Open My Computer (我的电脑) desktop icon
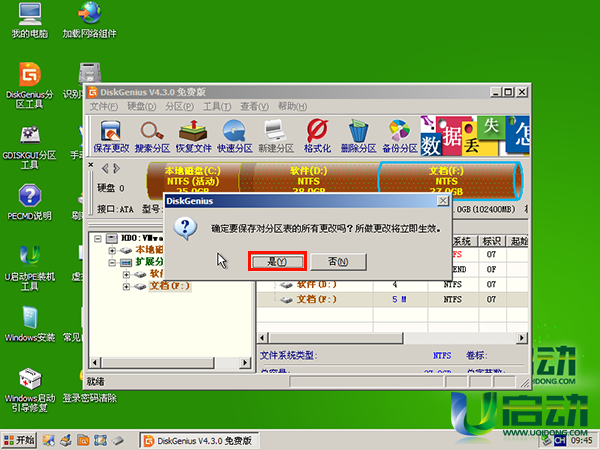 (x=29, y=20)
